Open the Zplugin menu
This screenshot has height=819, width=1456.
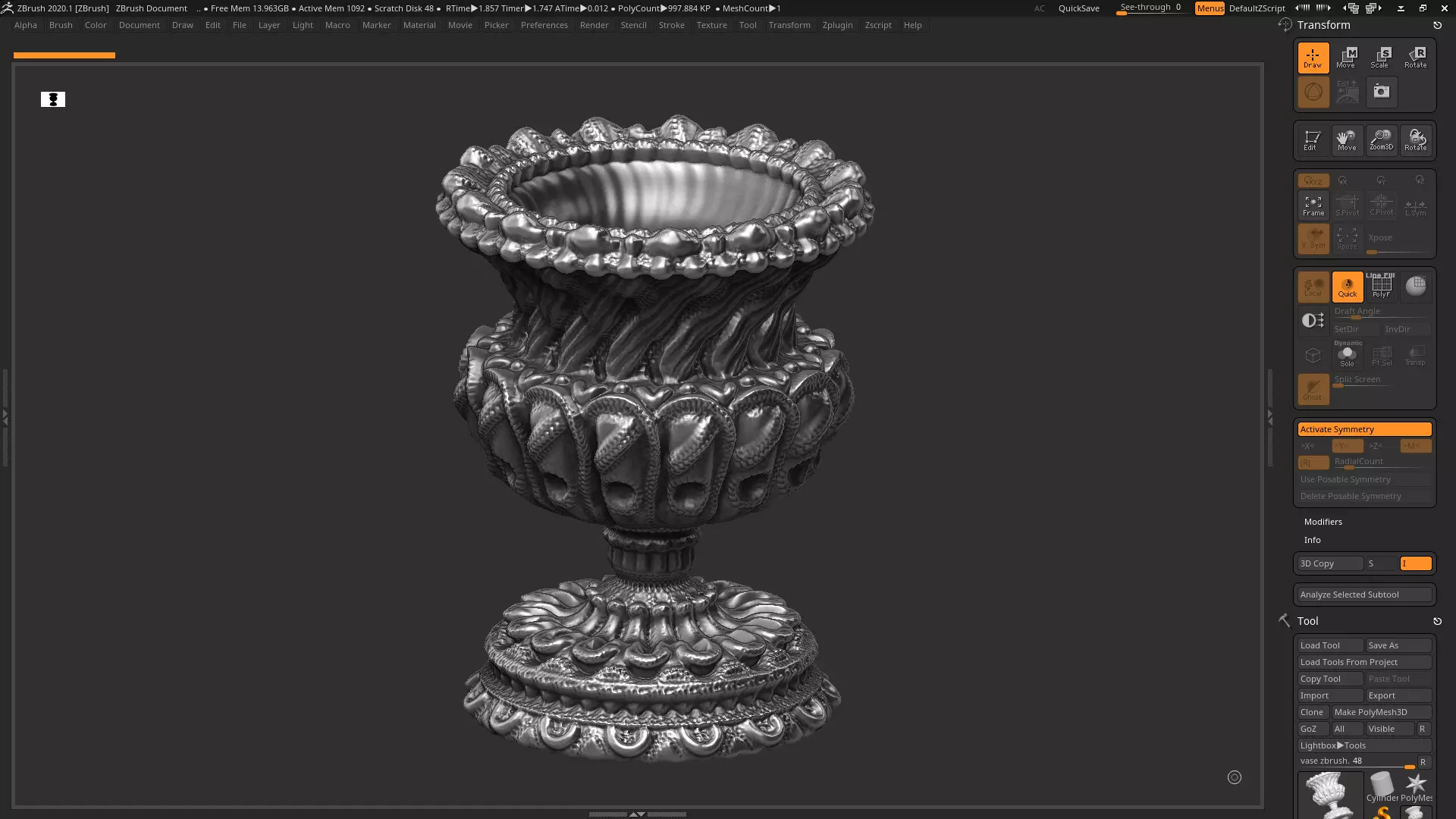pos(837,25)
